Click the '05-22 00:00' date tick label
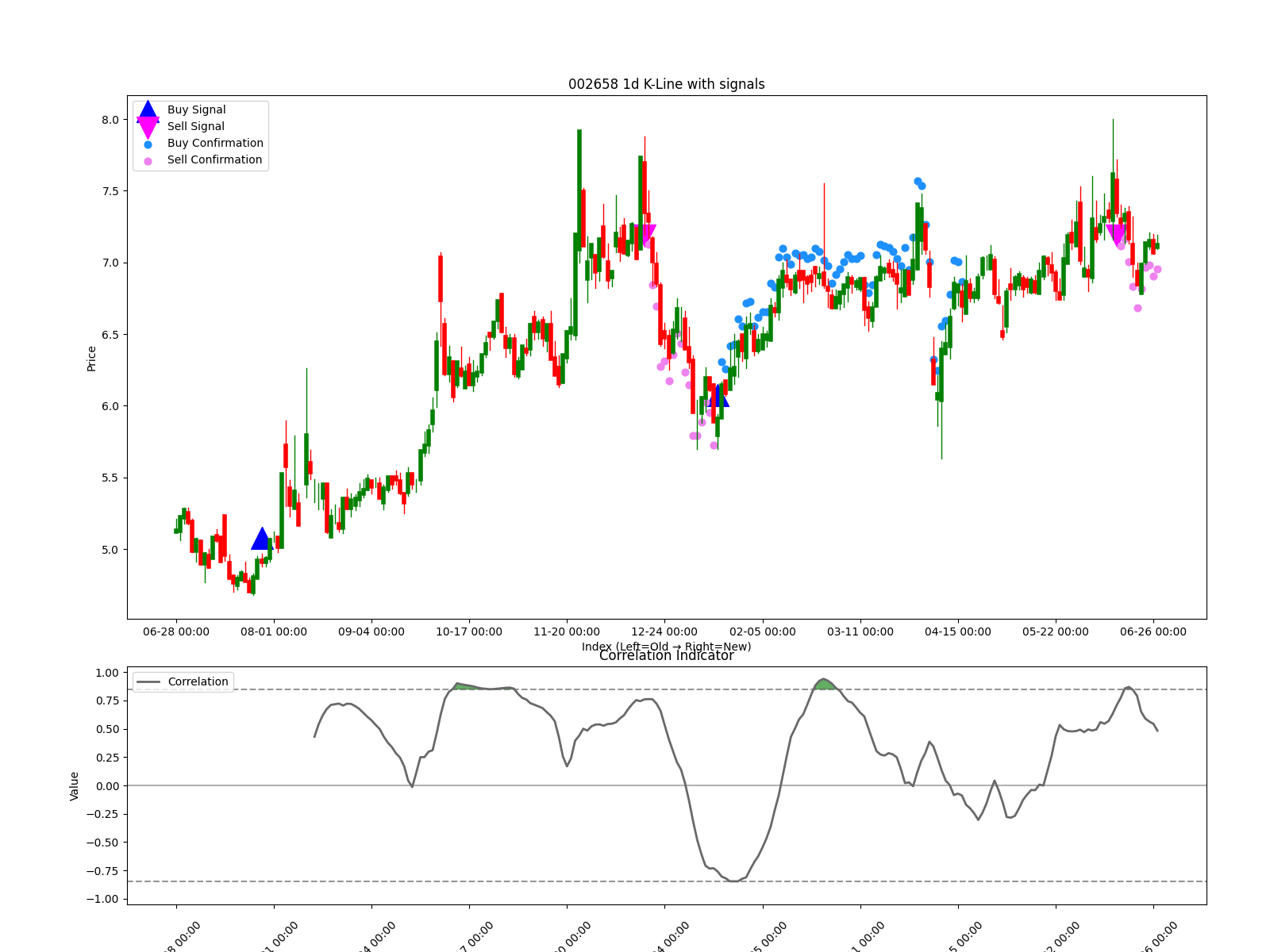Image resolution: width=1270 pixels, height=952 pixels. click(1056, 631)
